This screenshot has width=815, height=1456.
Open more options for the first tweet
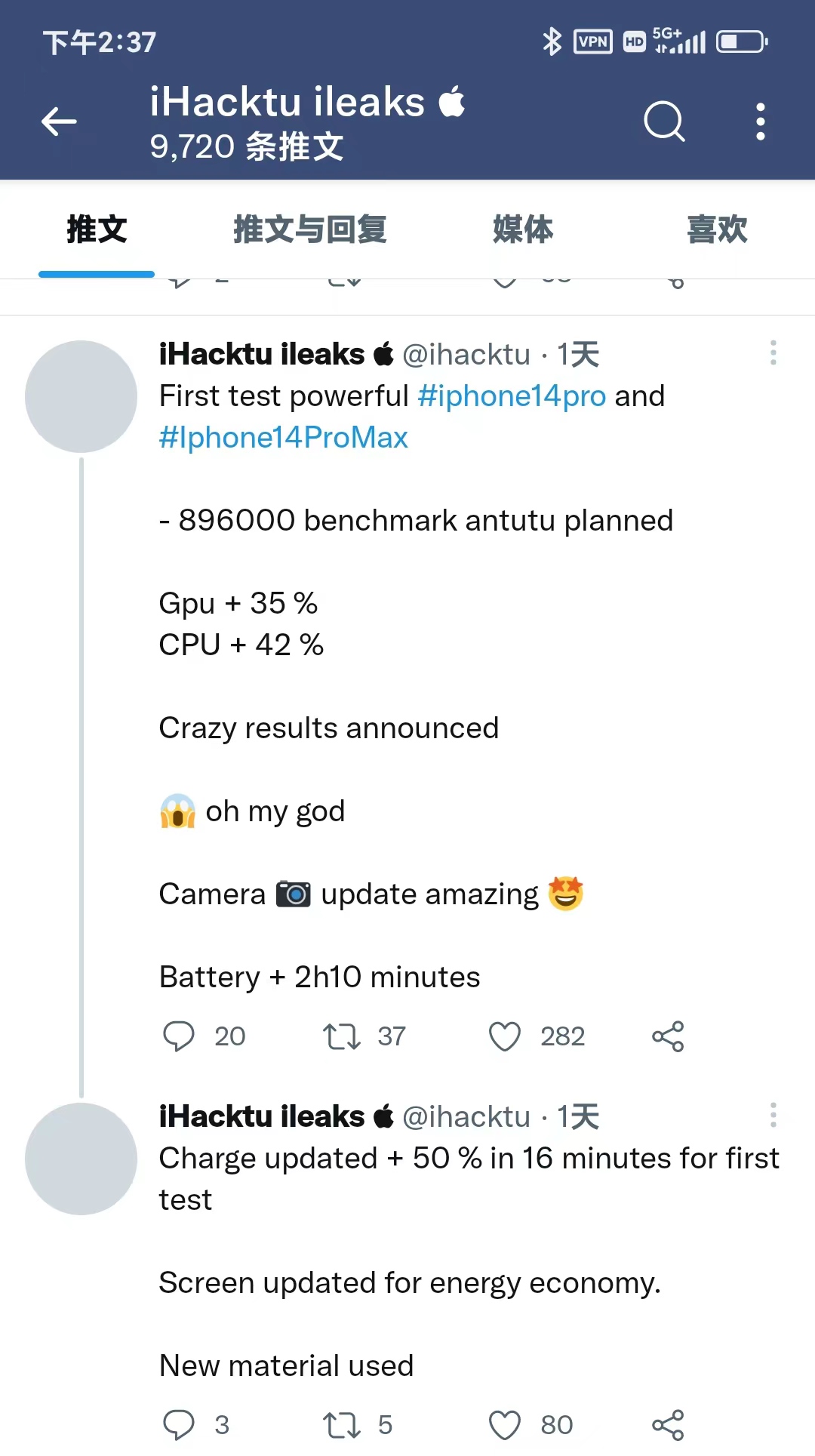773,352
